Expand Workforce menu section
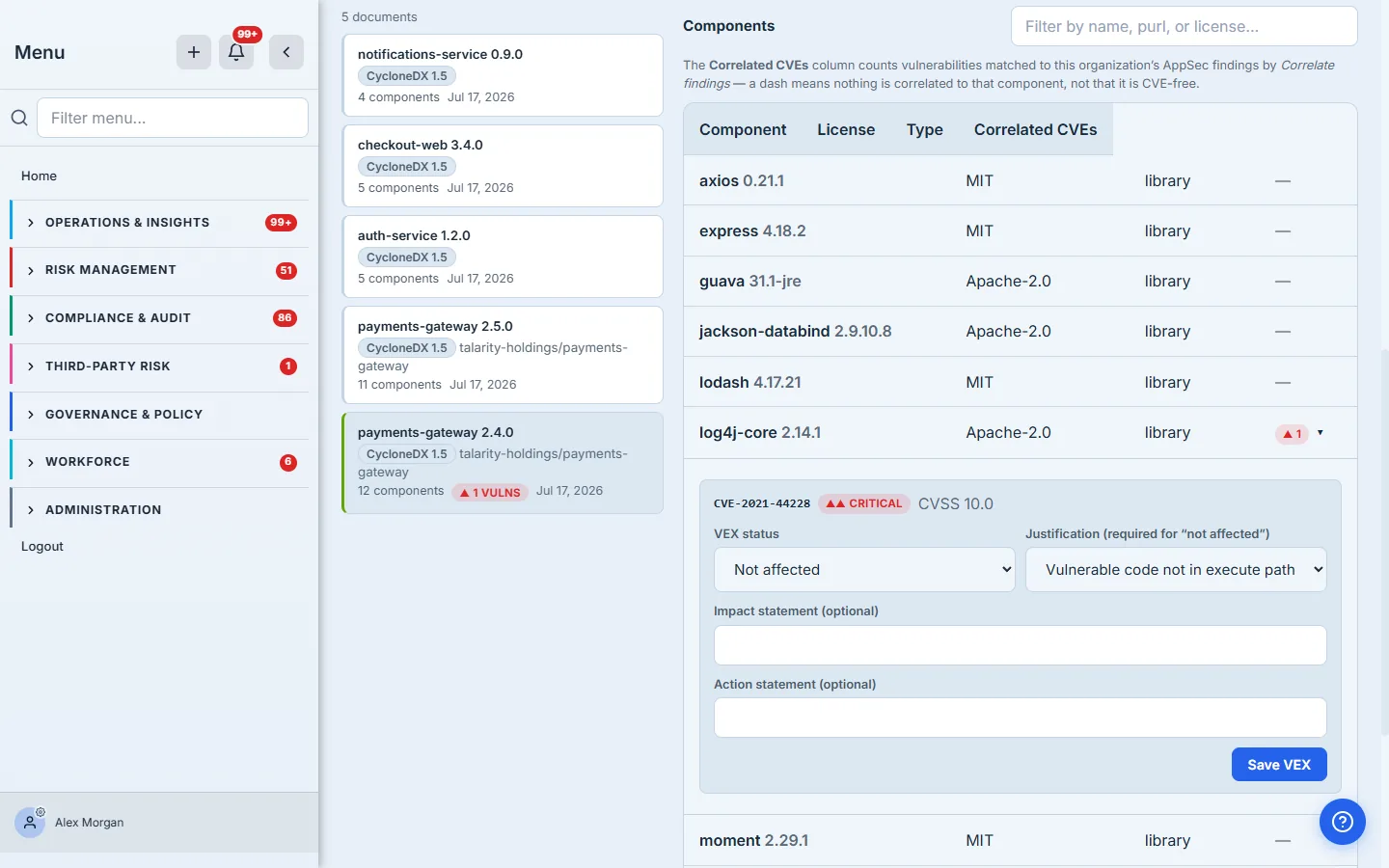Viewport: 1389px width, 868px height. (x=160, y=462)
